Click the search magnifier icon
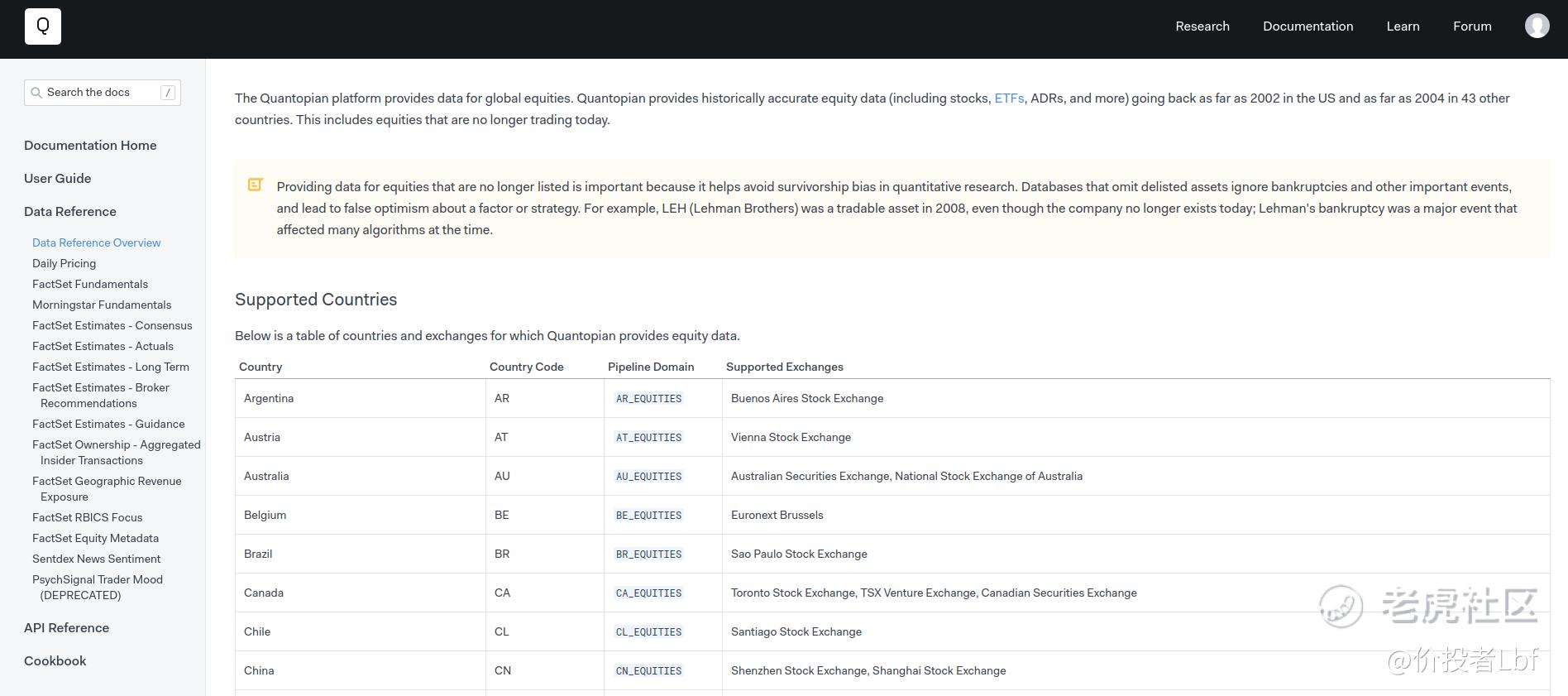This screenshot has width=1568, height=696. 36,93
